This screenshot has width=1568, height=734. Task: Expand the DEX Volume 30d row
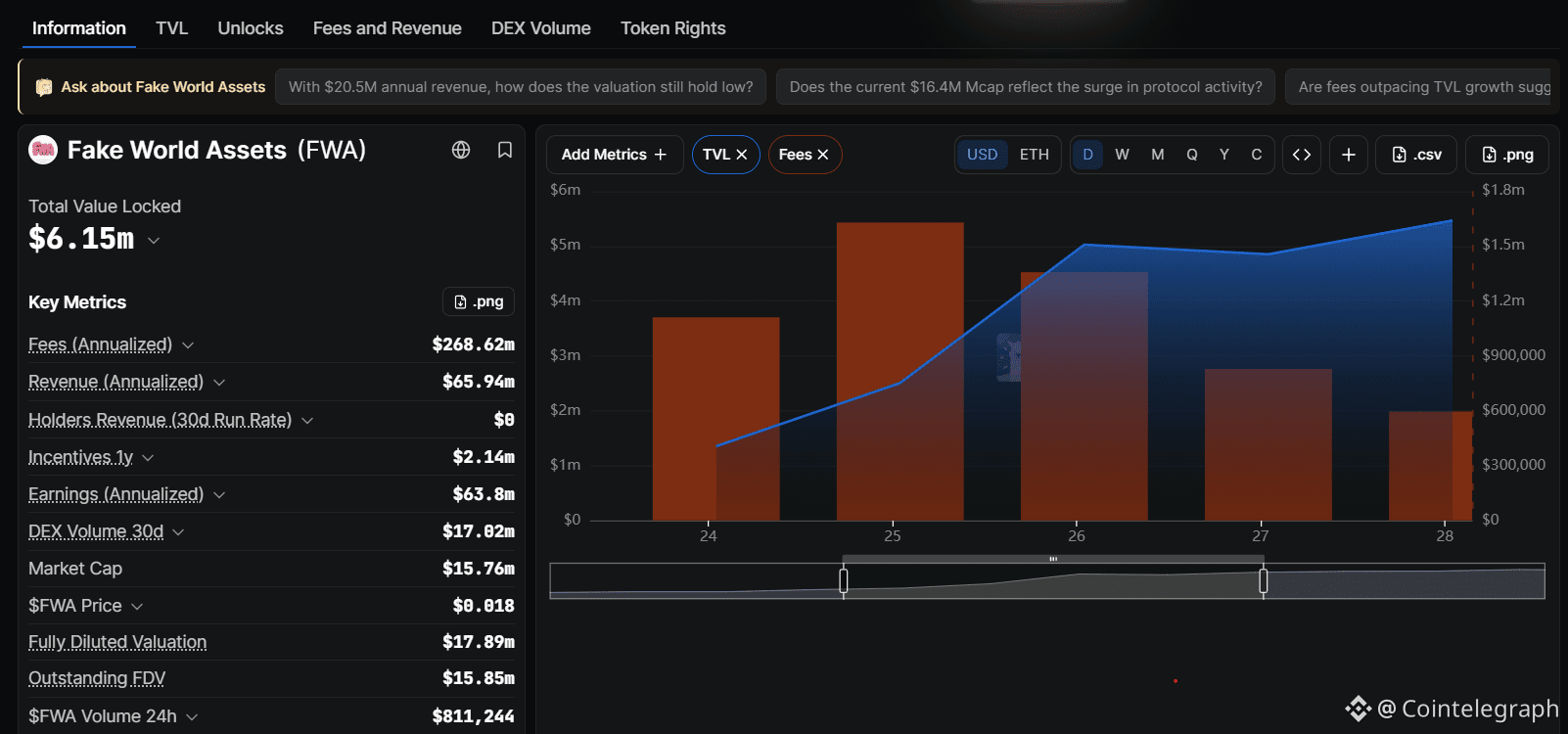pos(178,532)
